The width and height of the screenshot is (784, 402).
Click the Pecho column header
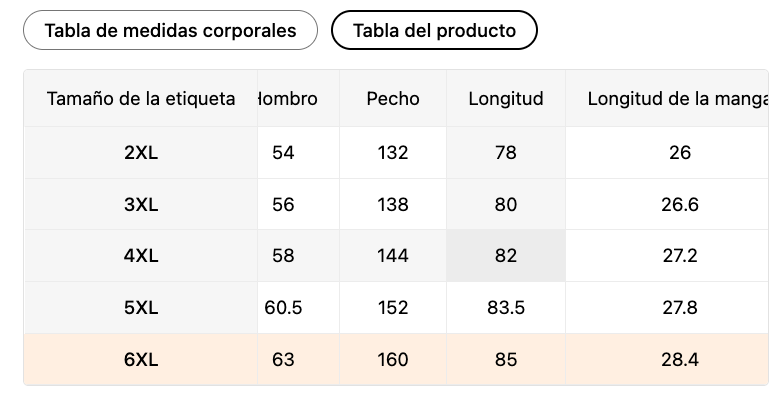click(x=393, y=98)
